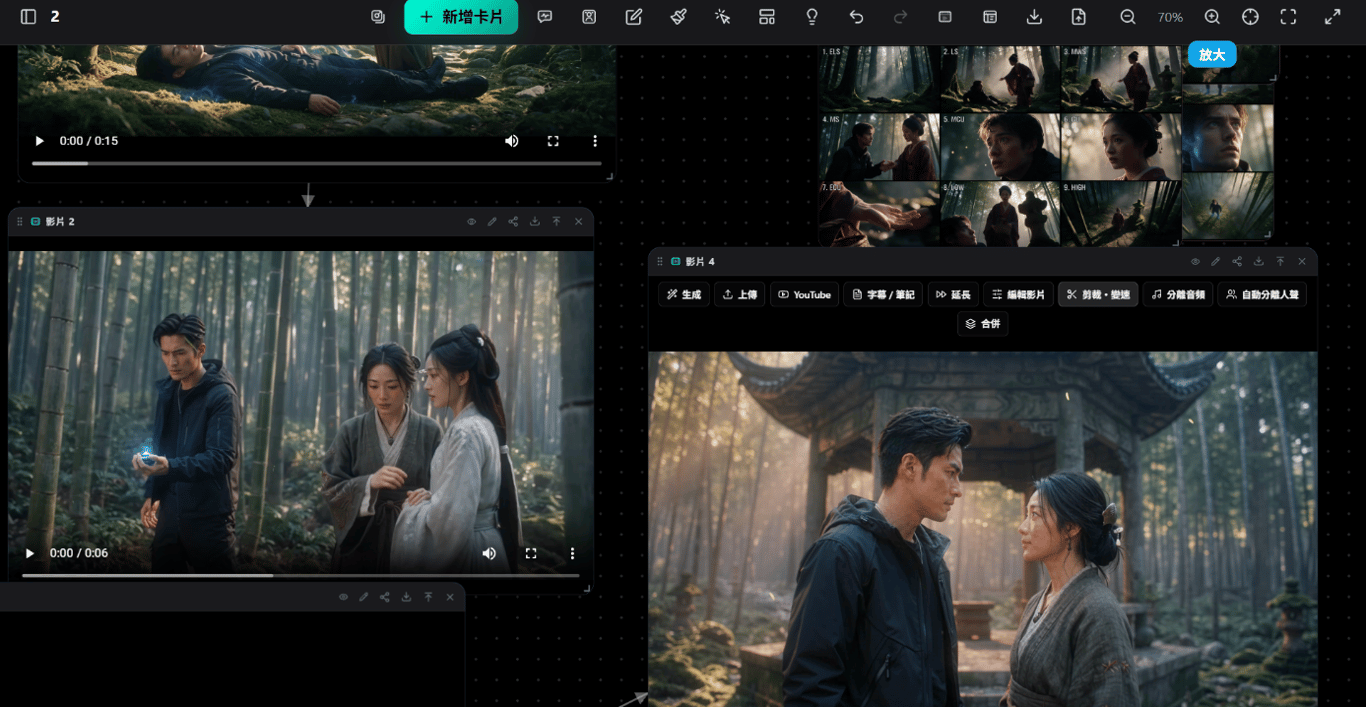
Task: Click the lightbulb idea icon
Action: pos(812,17)
